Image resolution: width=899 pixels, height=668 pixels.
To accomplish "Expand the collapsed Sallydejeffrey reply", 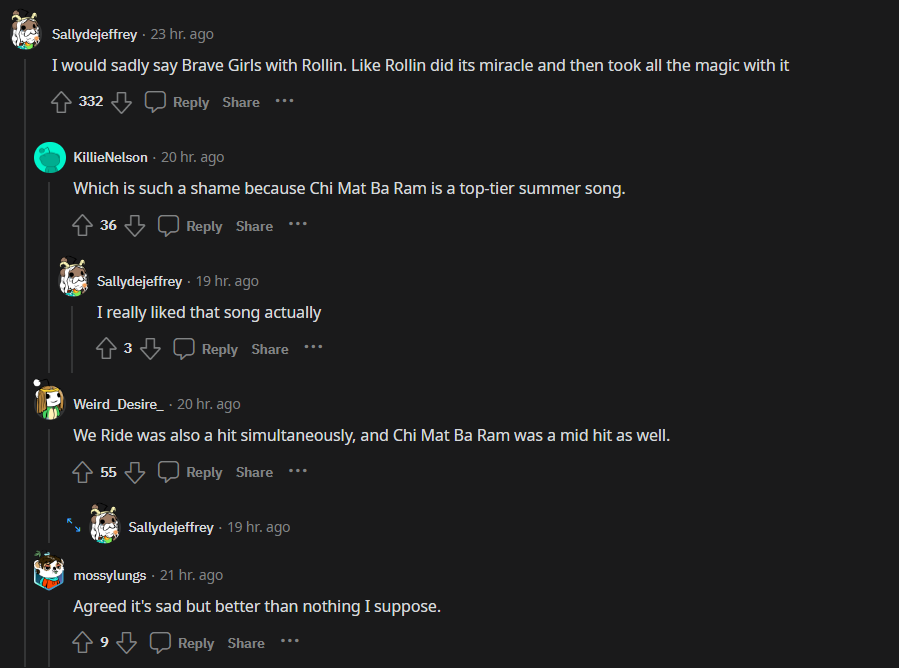I will coord(74,524).
